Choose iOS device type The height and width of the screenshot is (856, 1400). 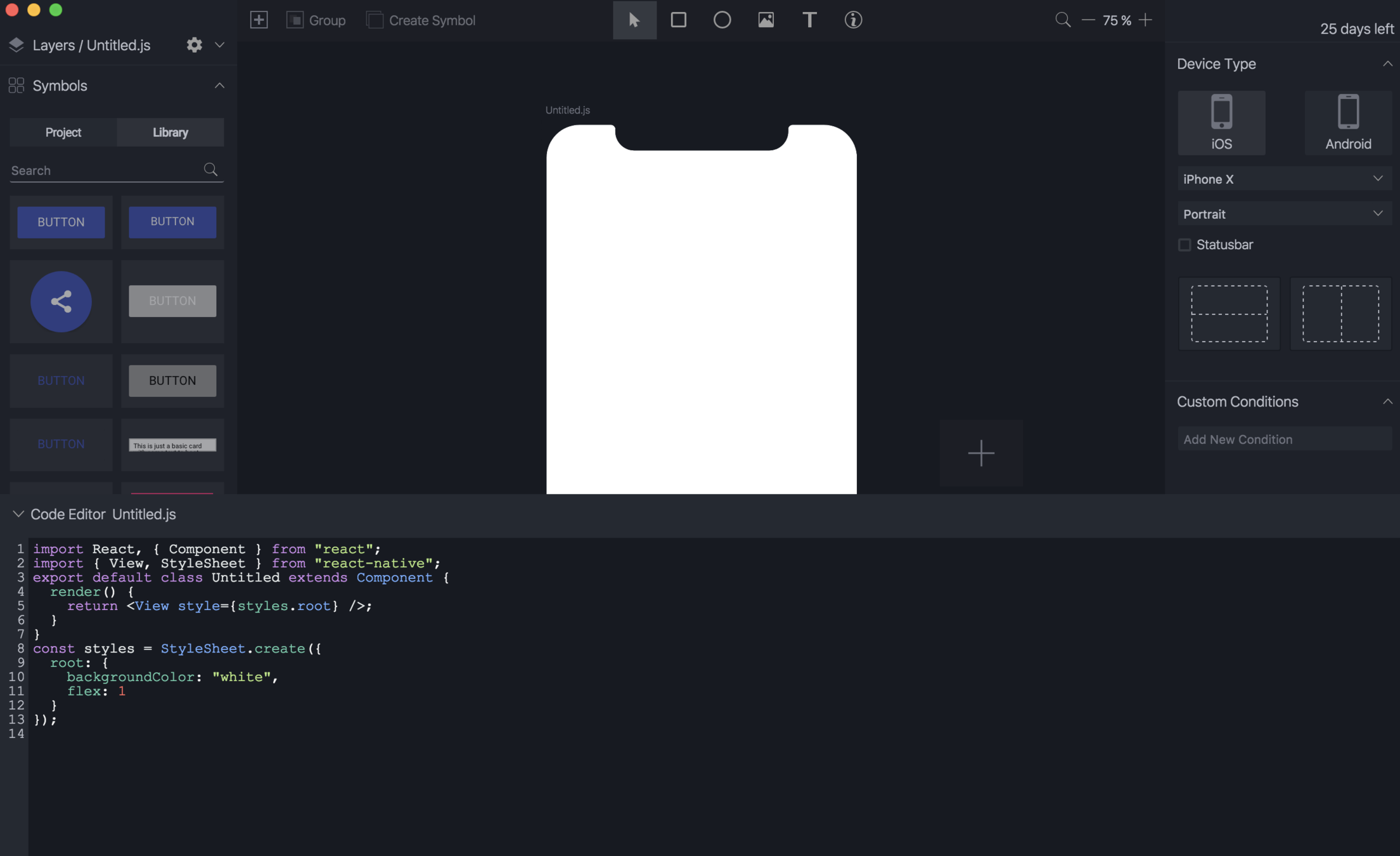click(1221, 122)
